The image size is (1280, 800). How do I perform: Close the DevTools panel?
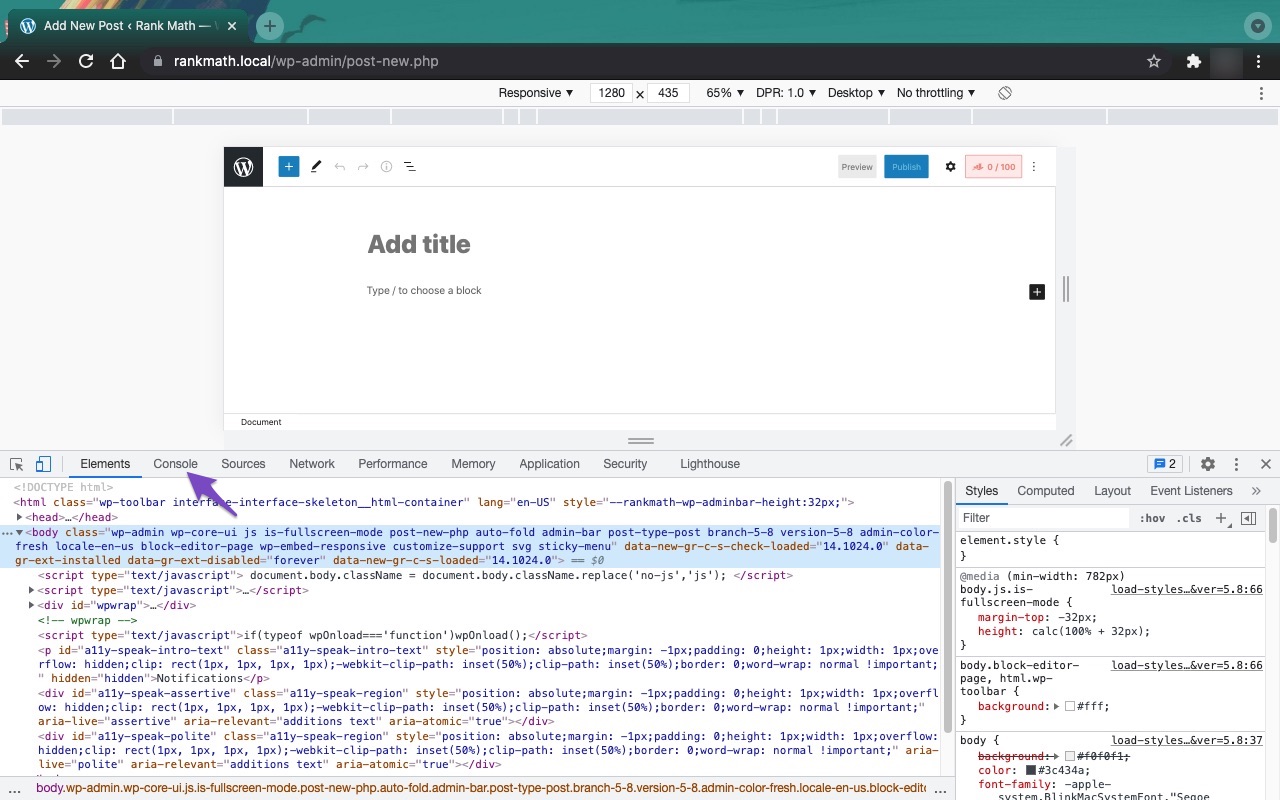coord(1266,464)
